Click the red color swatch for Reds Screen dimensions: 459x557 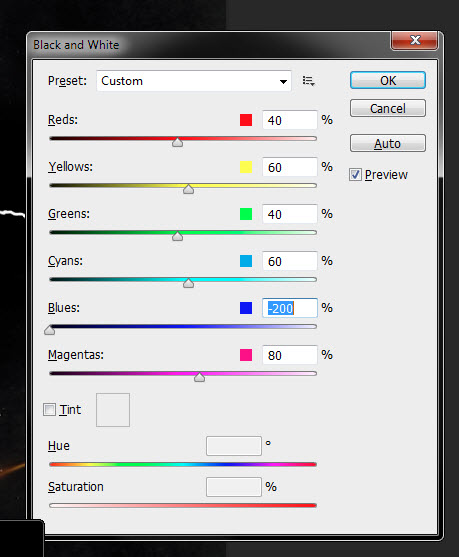[x=246, y=120]
